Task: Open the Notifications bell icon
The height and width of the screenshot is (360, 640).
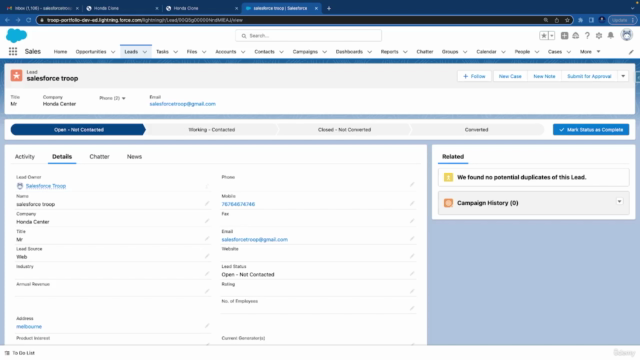Action: [x=611, y=36]
